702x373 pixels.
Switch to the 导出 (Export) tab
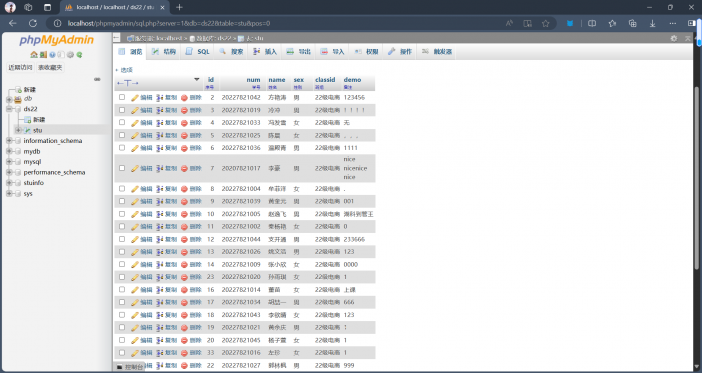pos(298,52)
